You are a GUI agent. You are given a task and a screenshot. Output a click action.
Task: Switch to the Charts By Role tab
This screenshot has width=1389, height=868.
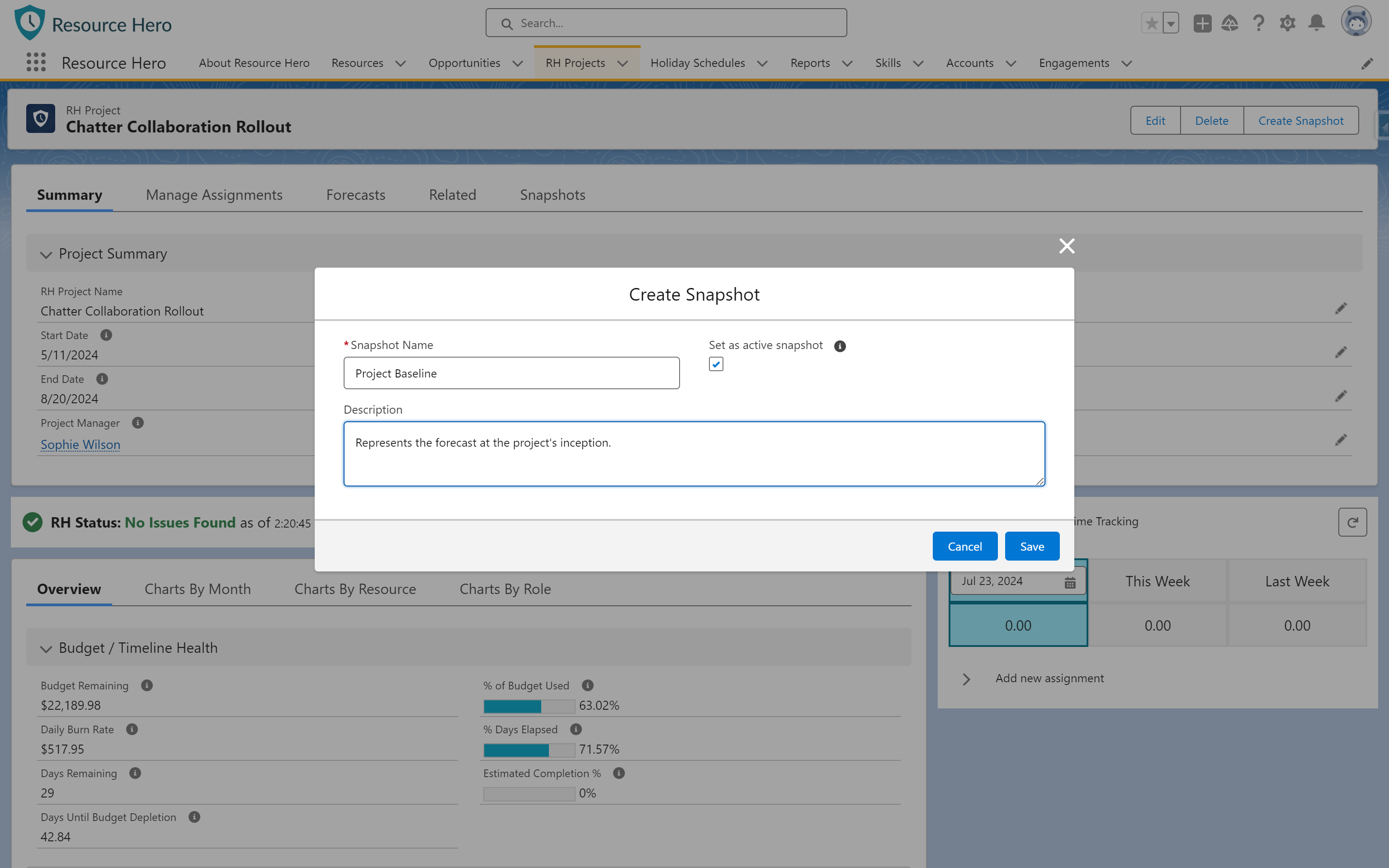pyautogui.click(x=505, y=589)
